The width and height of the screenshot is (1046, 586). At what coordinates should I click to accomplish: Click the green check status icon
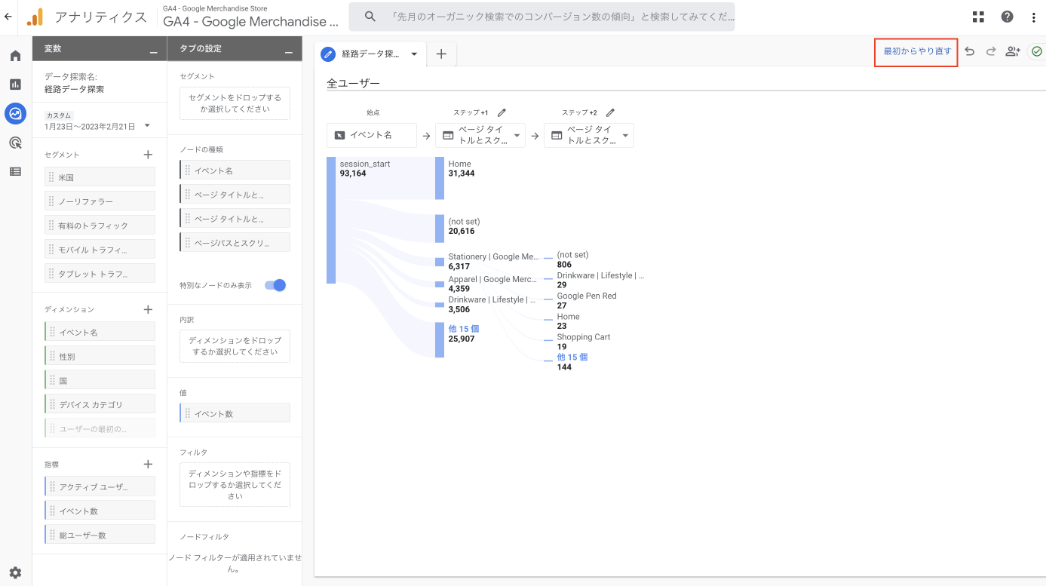click(x=1036, y=51)
